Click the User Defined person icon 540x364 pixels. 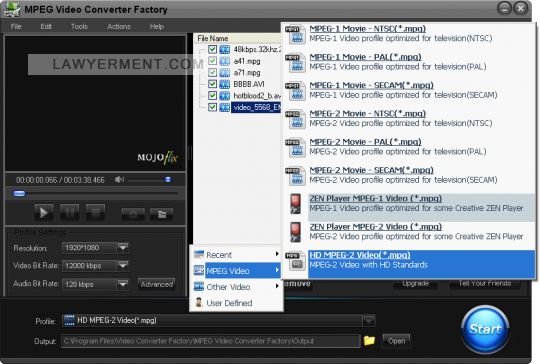(199, 302)
